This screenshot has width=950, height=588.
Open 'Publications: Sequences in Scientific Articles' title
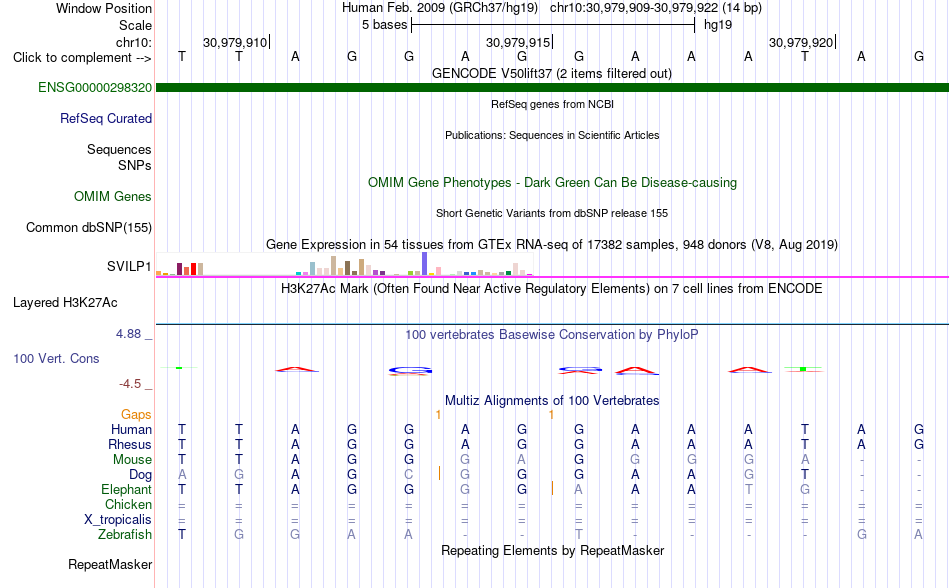tap(552, 136)
